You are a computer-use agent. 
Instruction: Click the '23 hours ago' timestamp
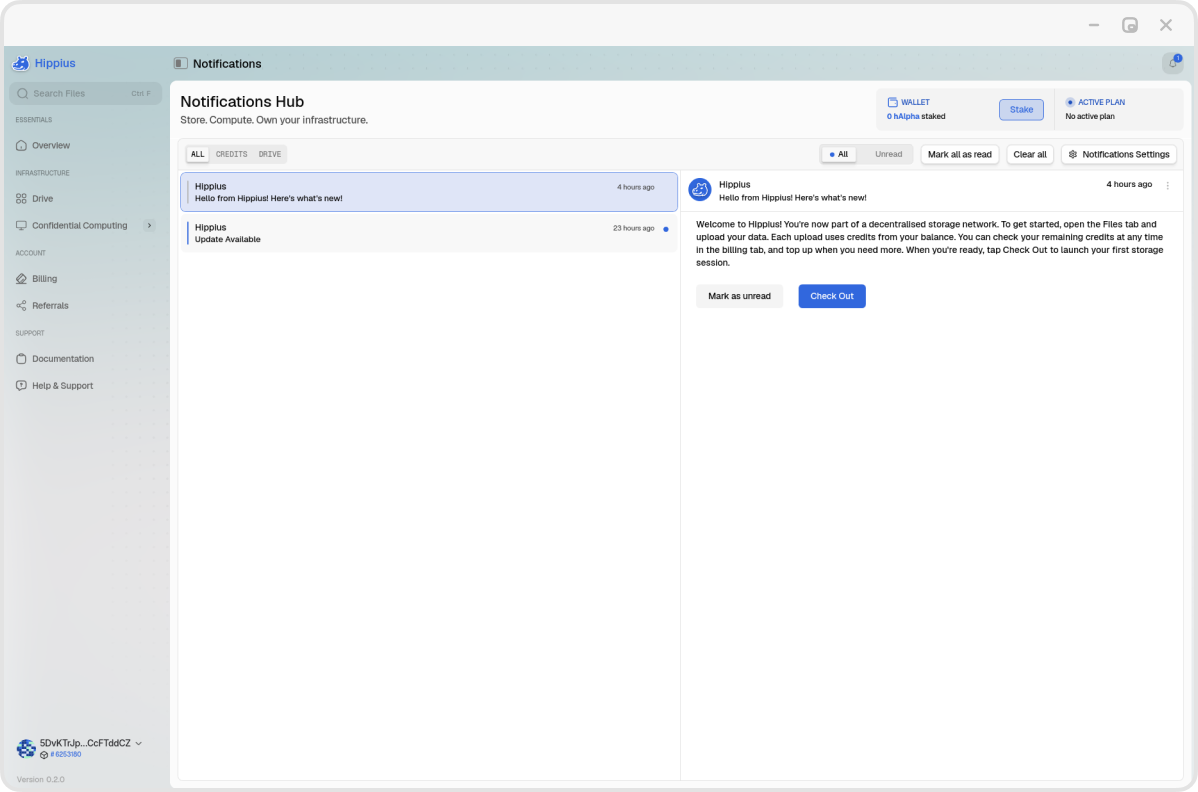pyautogui.click(x=633, y=228)
